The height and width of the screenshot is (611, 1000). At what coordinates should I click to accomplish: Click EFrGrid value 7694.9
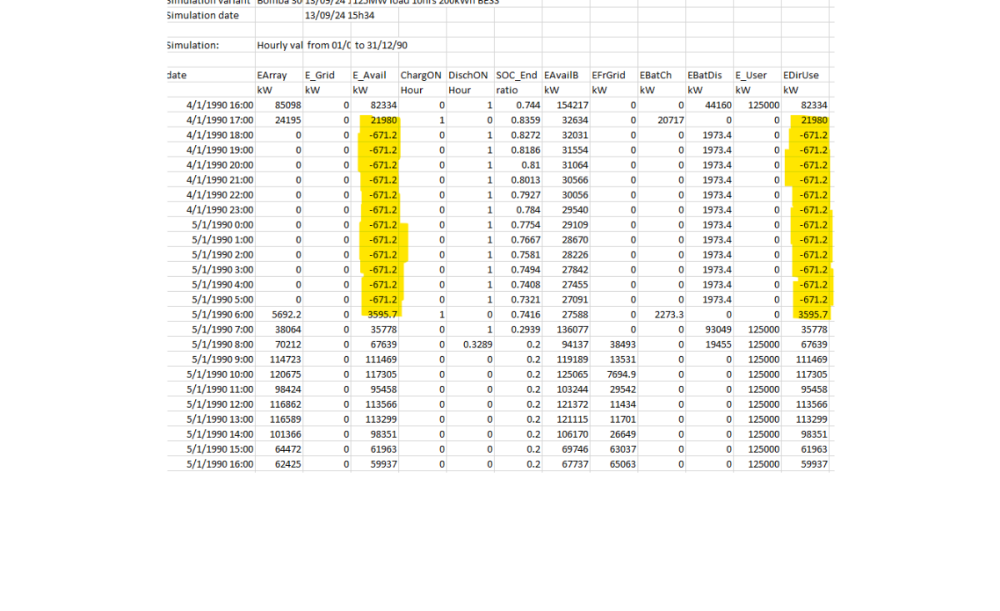coord(614,374)
